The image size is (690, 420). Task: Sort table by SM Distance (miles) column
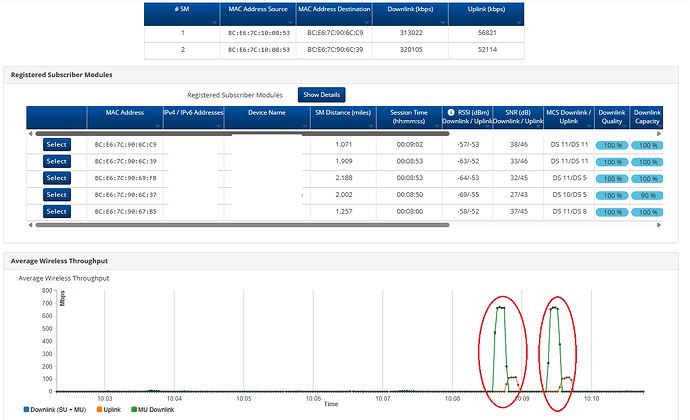click(x=343, y=117)
